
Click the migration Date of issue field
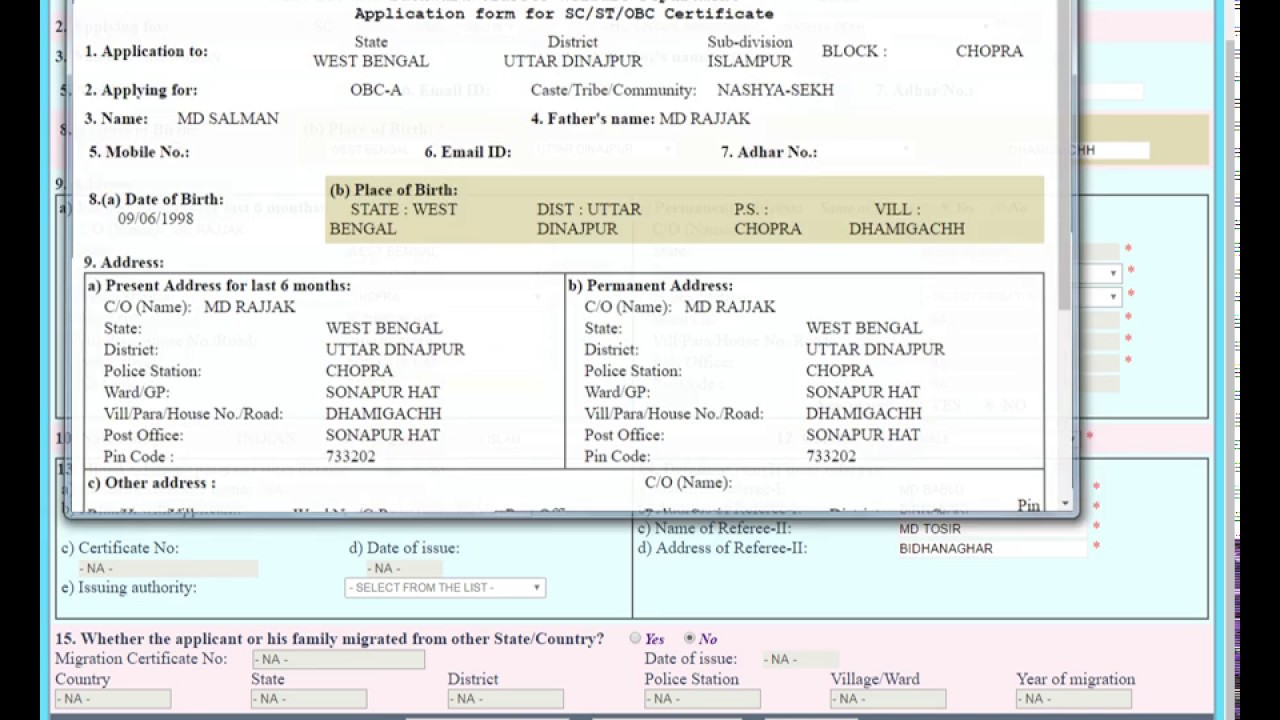(801, 659)
